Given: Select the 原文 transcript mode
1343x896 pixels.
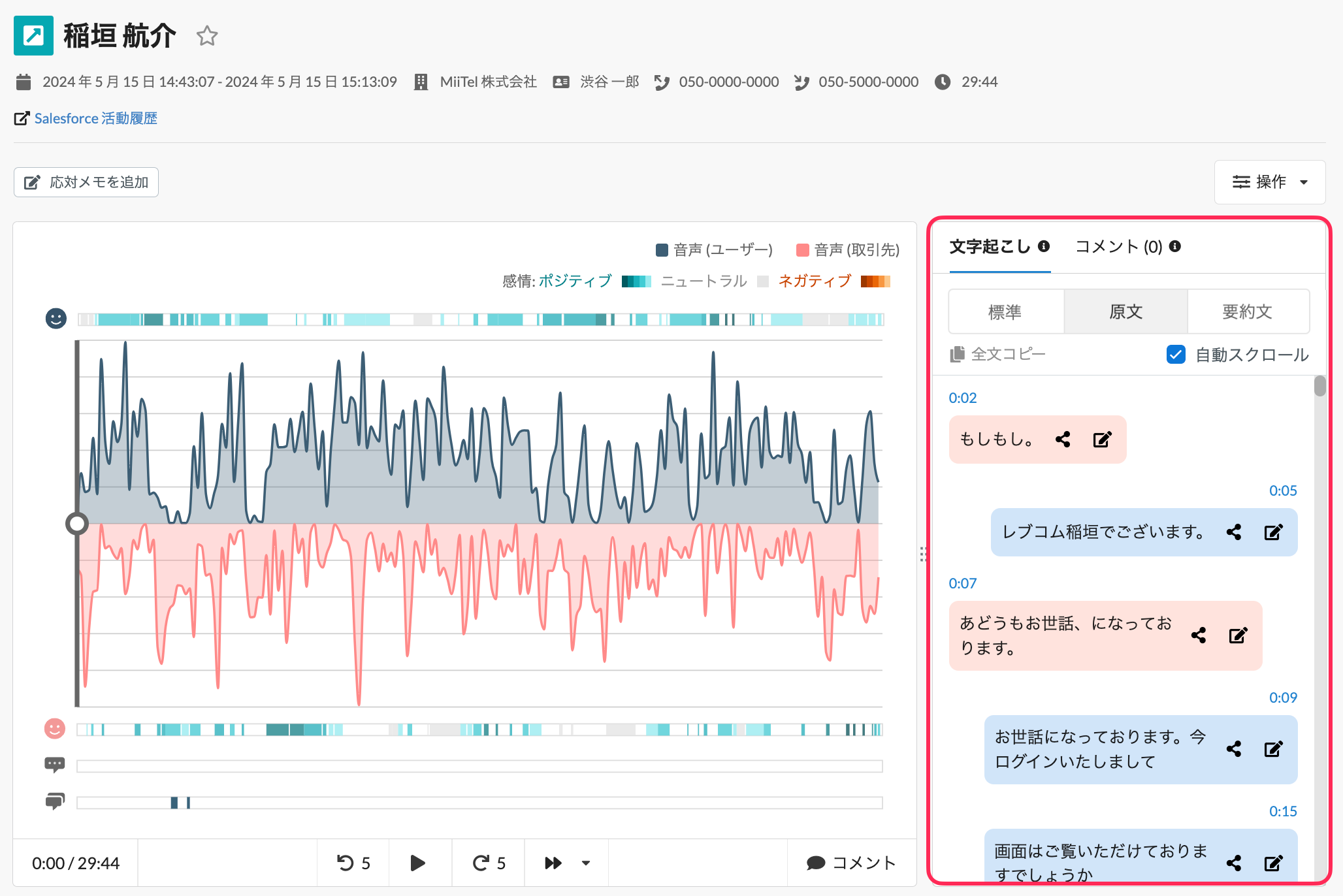Looking at the screenshot, I should (x=1125, y=312).
